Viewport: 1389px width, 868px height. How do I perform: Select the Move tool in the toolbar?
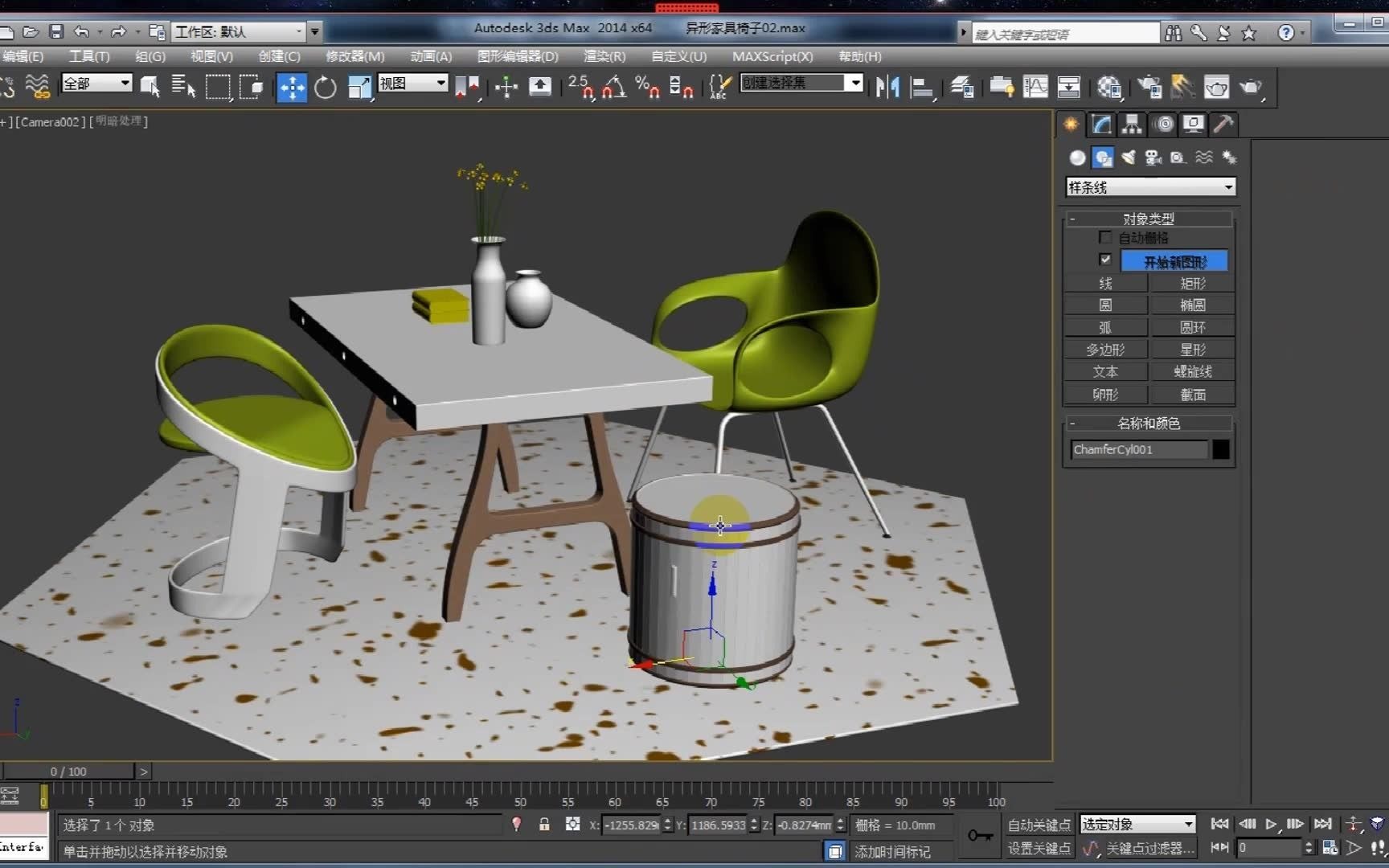(x=292, y=87)
